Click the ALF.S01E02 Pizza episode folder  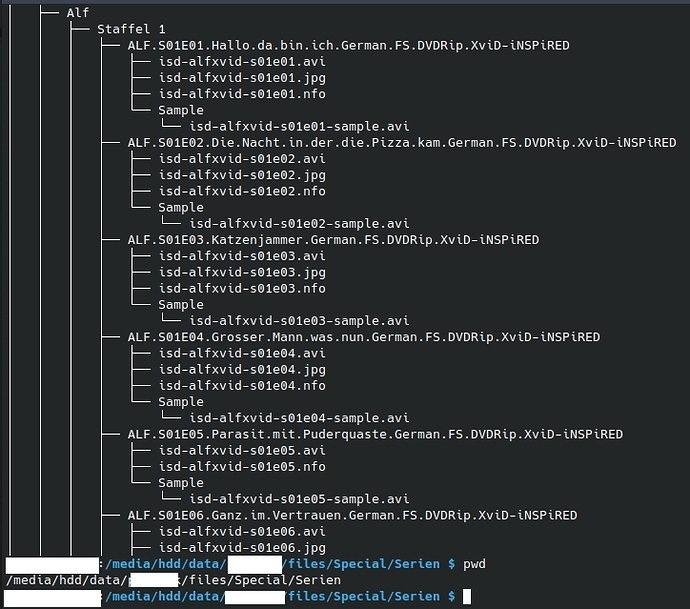pyautogui.click(x=402, y=143)
